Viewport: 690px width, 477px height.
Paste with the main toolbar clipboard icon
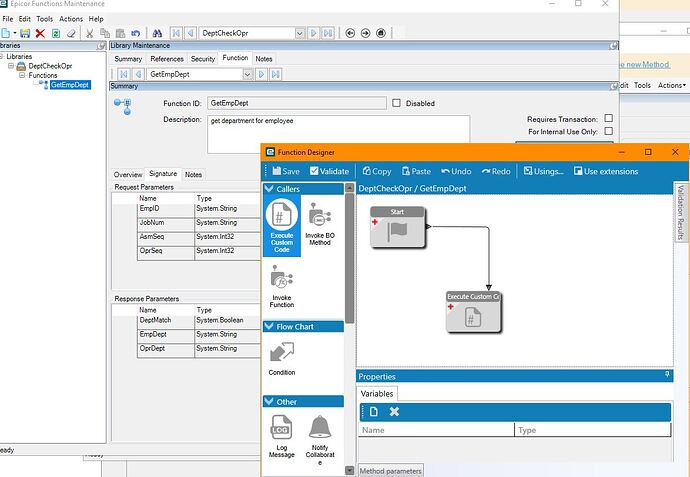point(120,33)
